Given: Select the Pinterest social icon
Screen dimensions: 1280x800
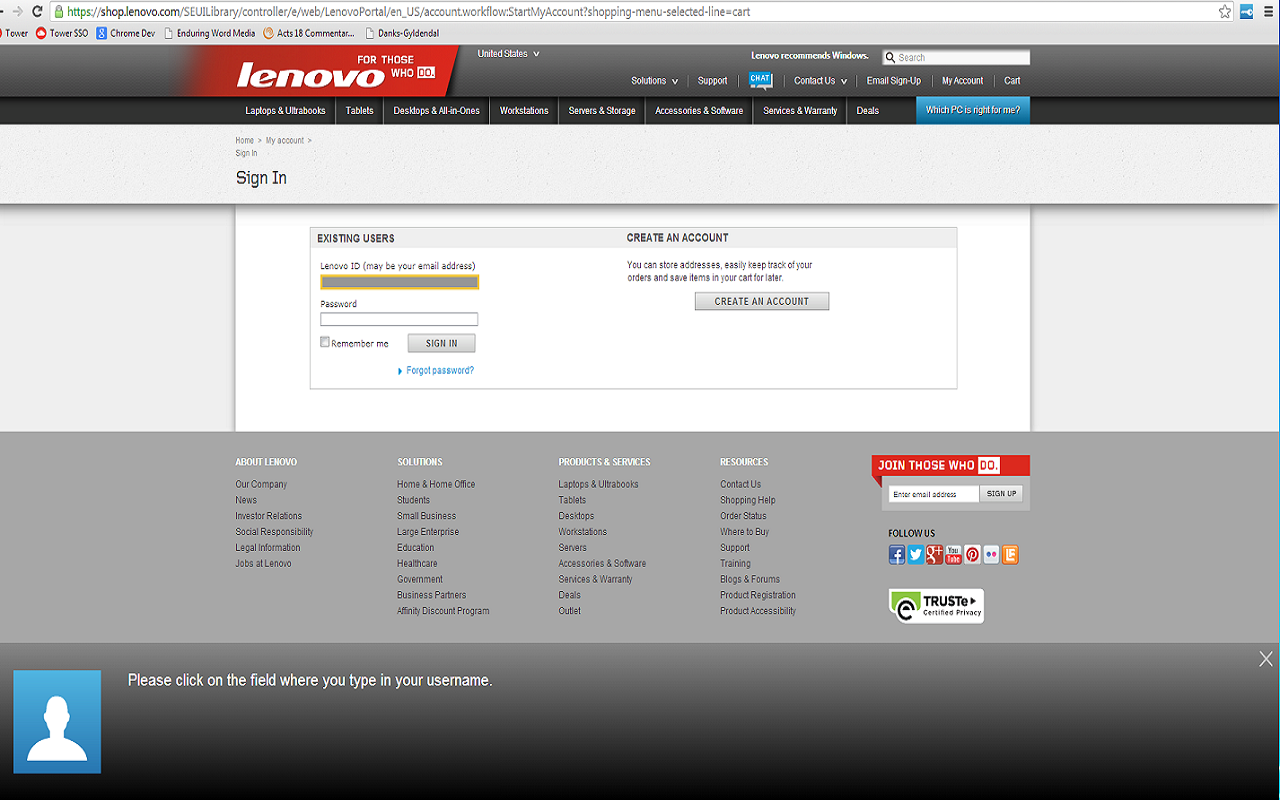Looking at the screenshot, I should pos(972,555).
